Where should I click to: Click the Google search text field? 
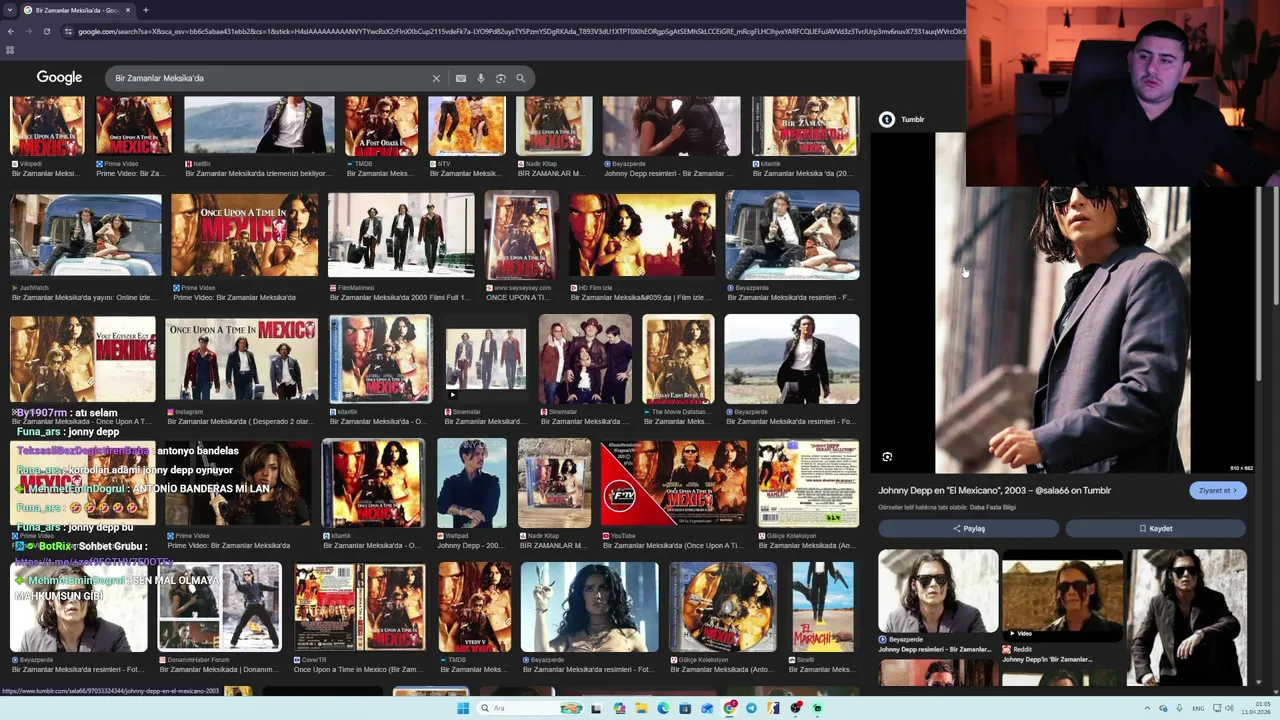(270, 78)
